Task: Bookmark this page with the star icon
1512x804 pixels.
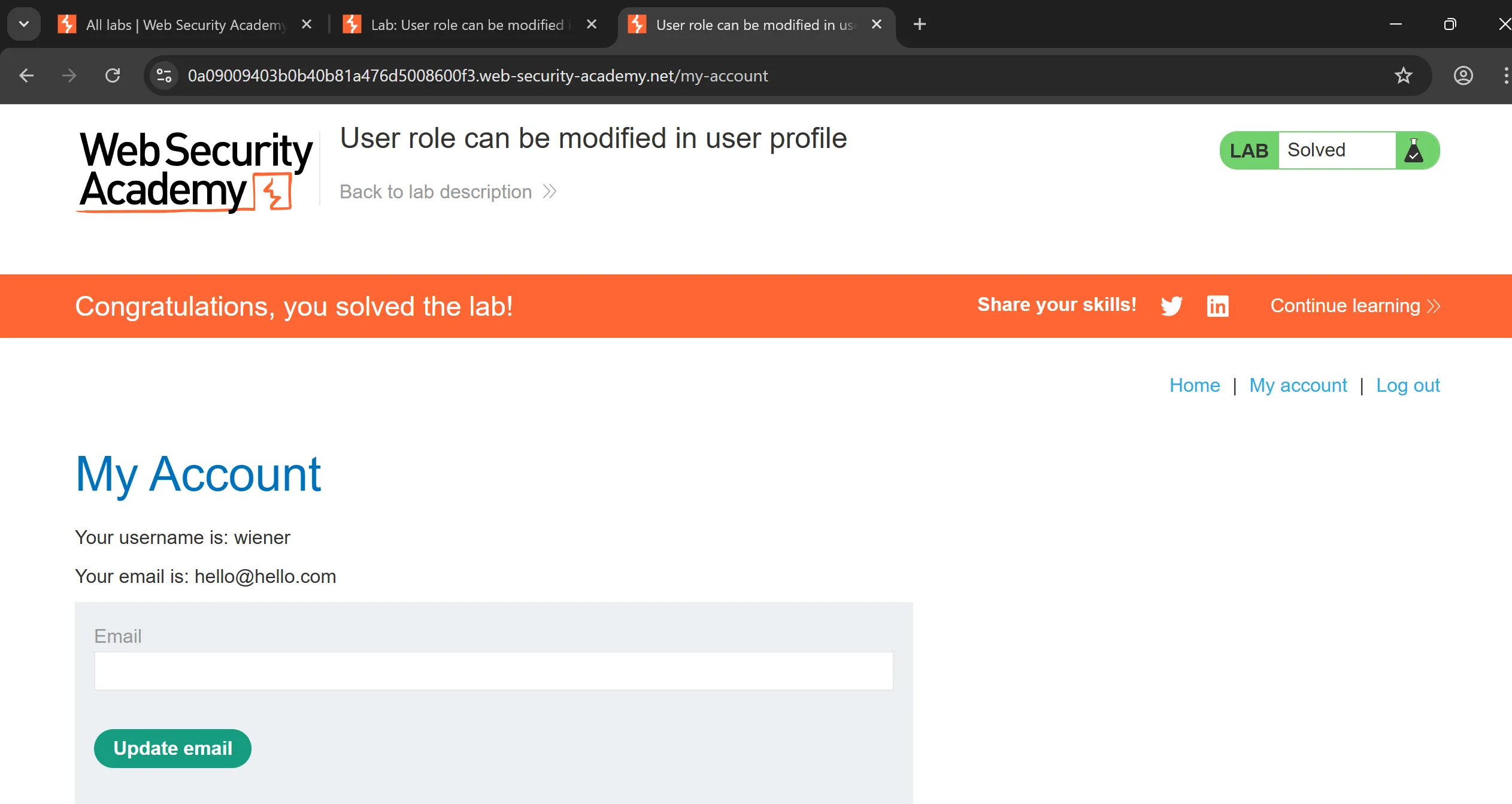Action: (x=1404, y=75)
